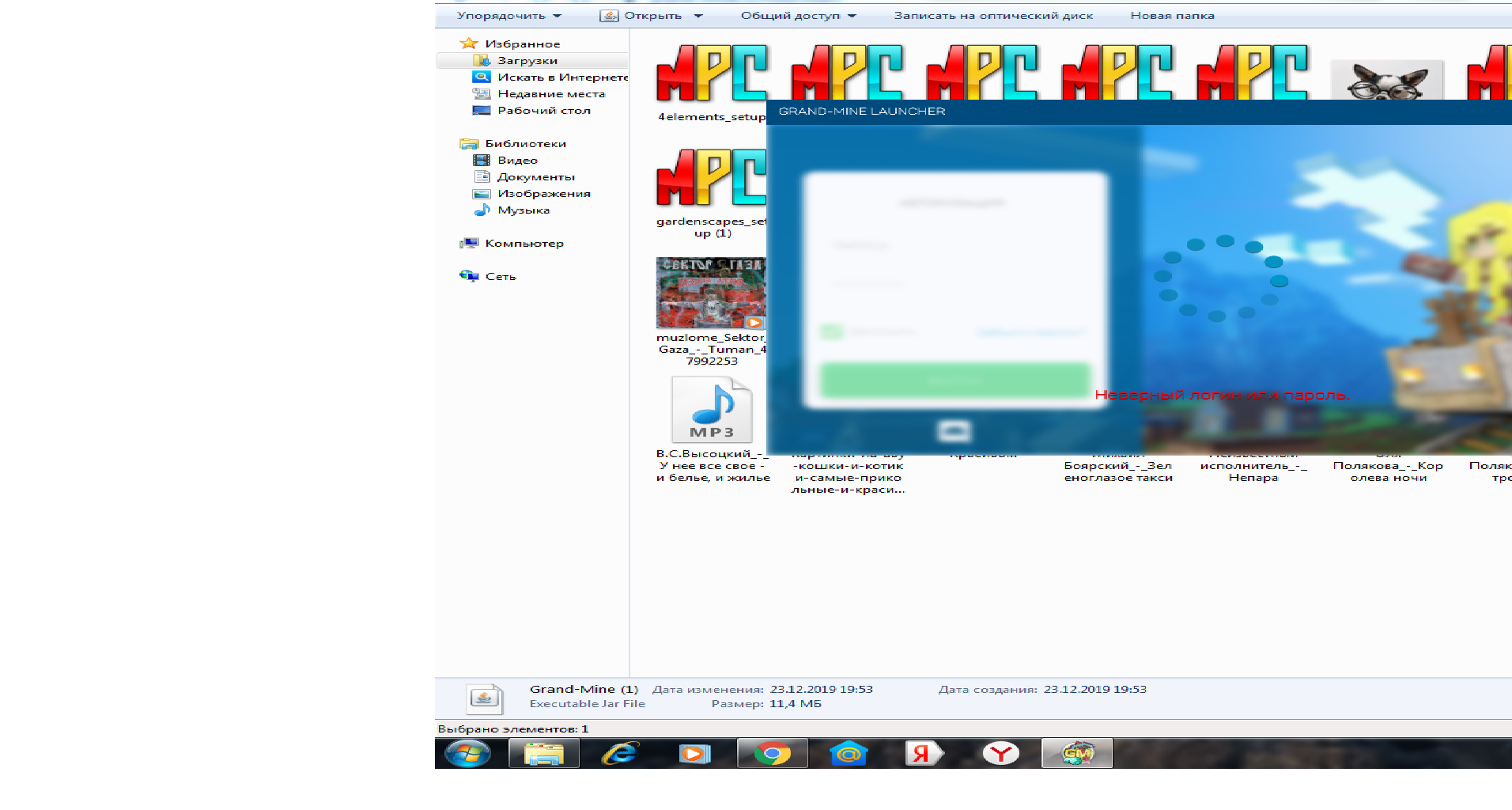Screen dimensions: 1512x810
Task: Select the 4elements_setup MPC file icon
Action: 712,73
